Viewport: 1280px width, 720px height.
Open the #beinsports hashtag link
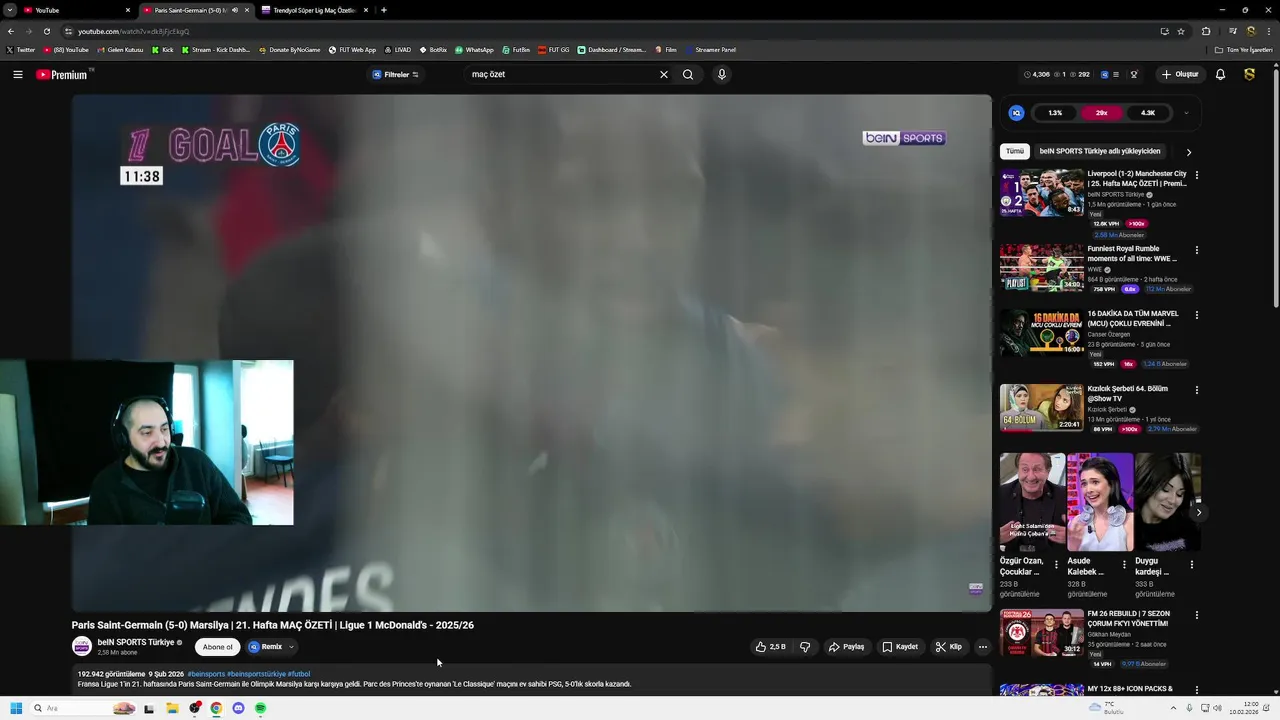click(206, 674)
